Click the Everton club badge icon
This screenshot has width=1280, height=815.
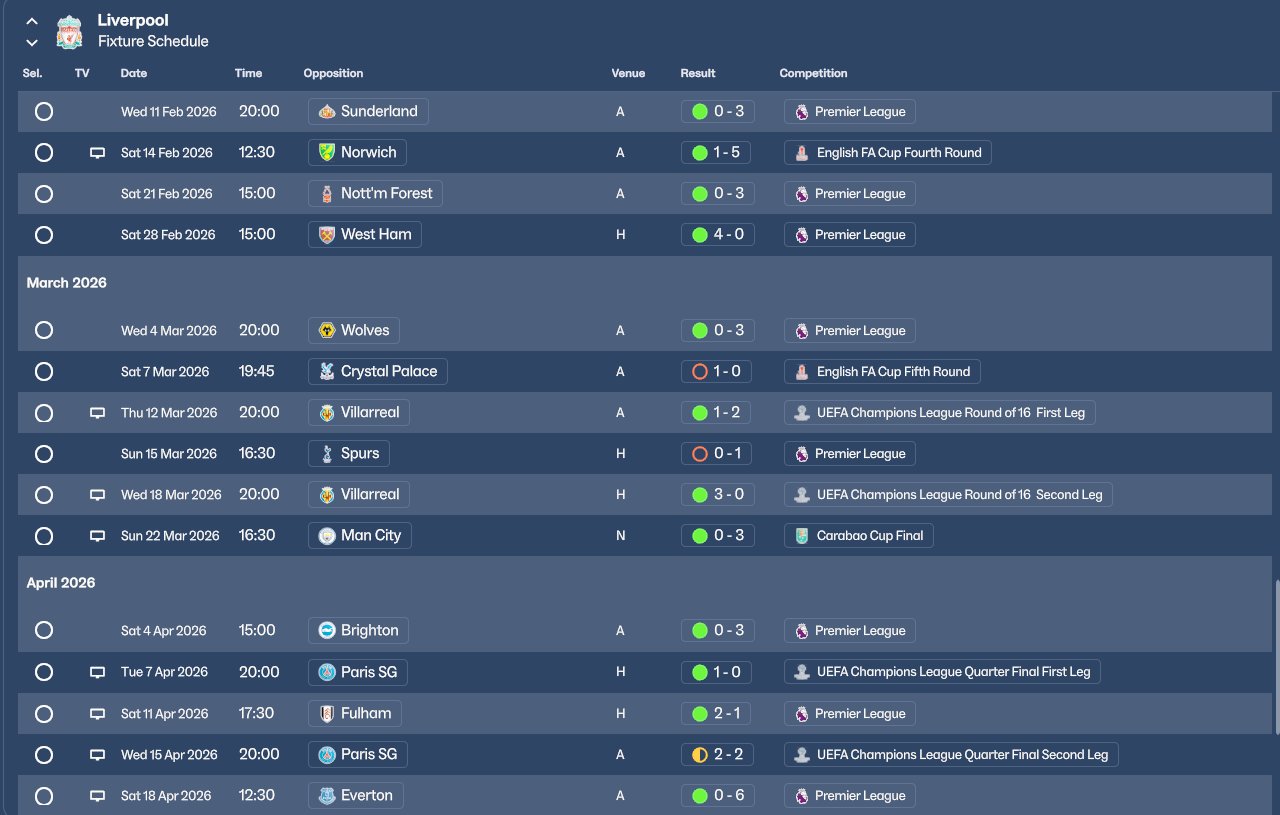[x=326, y=796]
